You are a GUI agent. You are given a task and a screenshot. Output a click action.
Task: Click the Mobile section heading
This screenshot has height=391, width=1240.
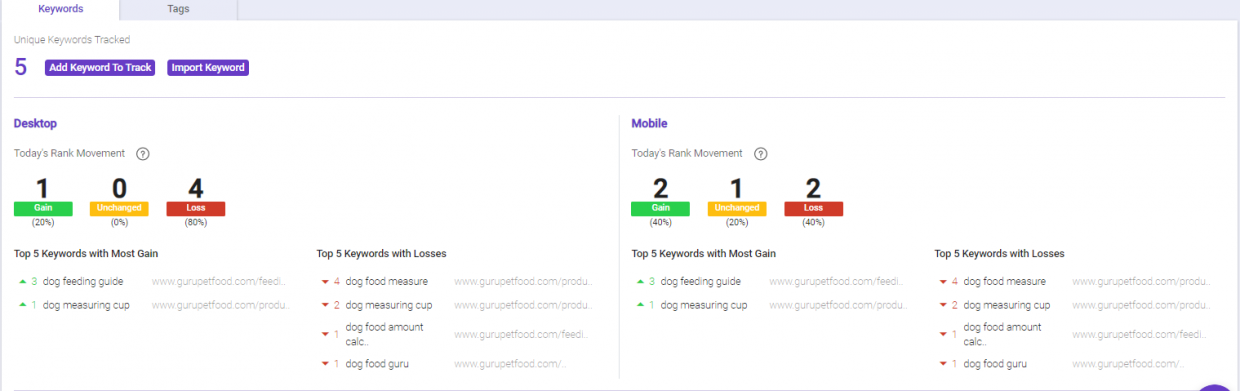click(649, 123)
